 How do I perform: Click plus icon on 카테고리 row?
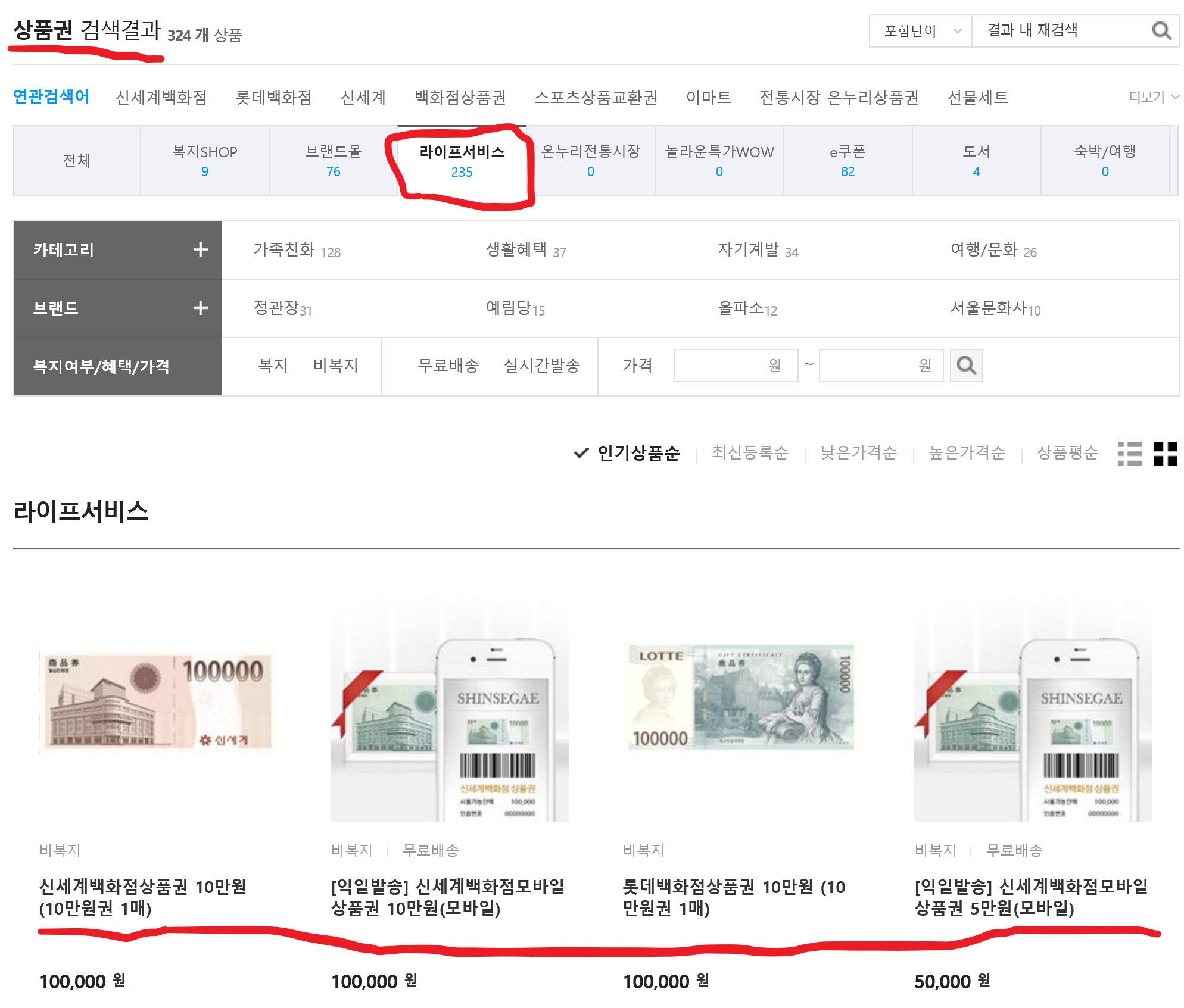coord(201,250)
